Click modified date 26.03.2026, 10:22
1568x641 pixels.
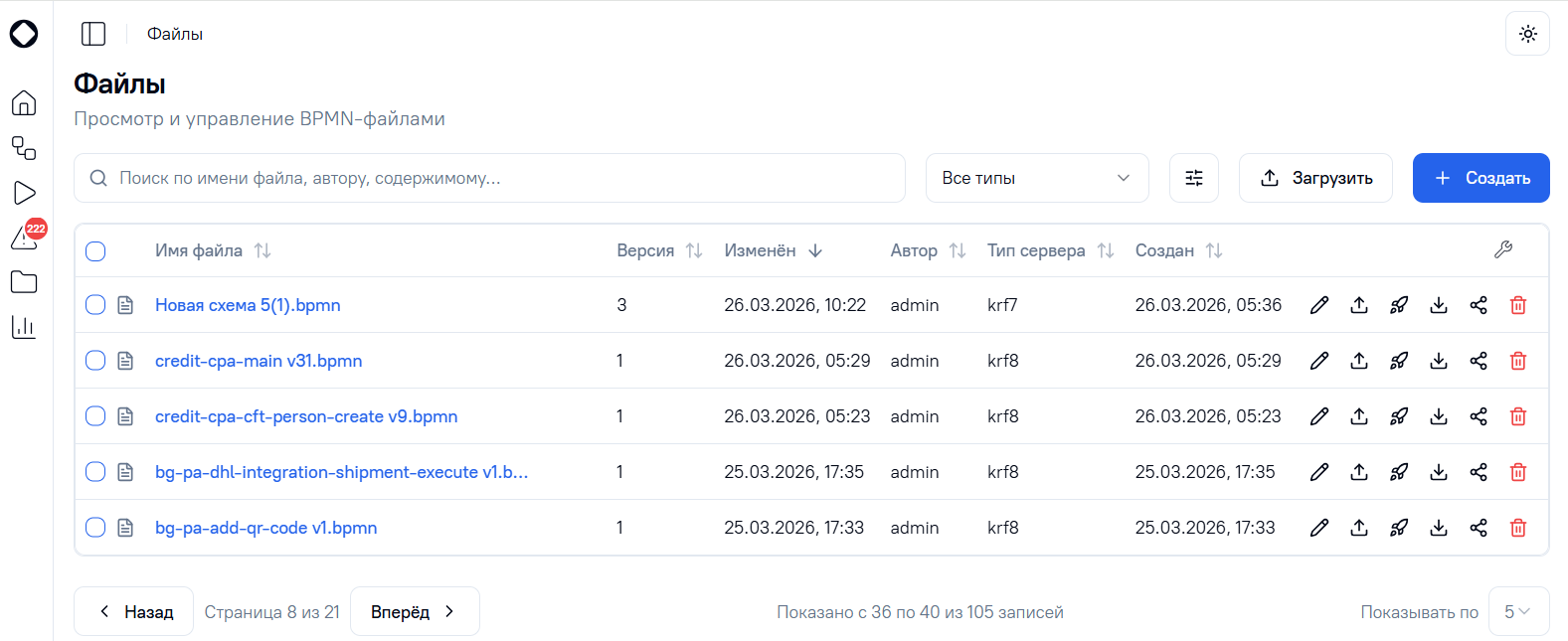795,305
